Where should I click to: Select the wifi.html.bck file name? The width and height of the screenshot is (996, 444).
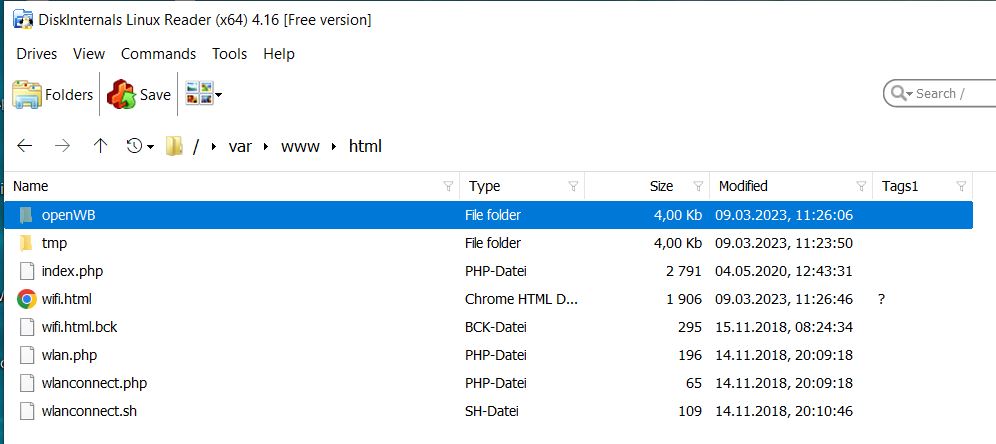coord(79,327)
